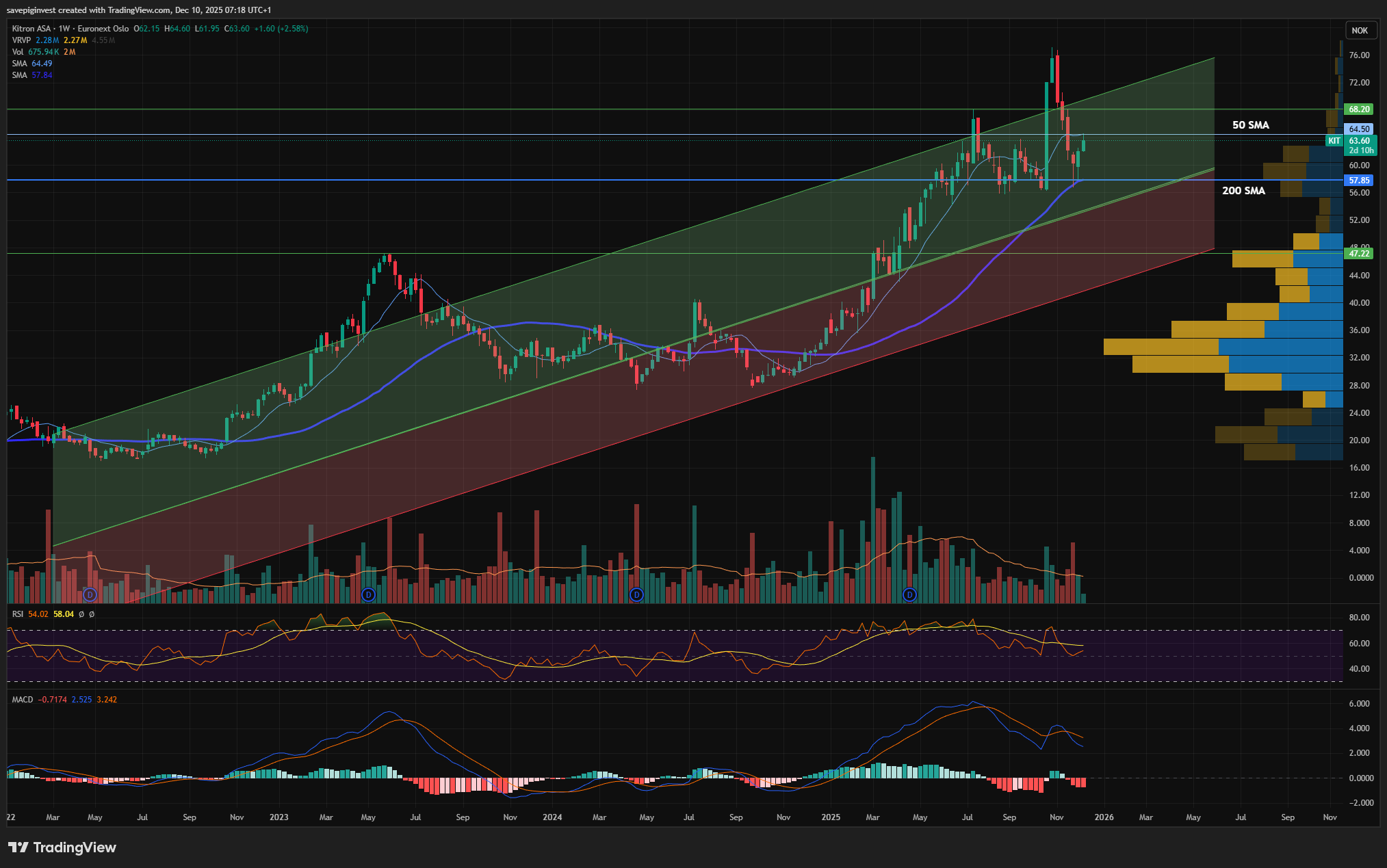Image resolution: width=1387 pixels, height=868 pixels.
Task: Toggle the Vol indicator legend entry
Action: pos(18,52)
